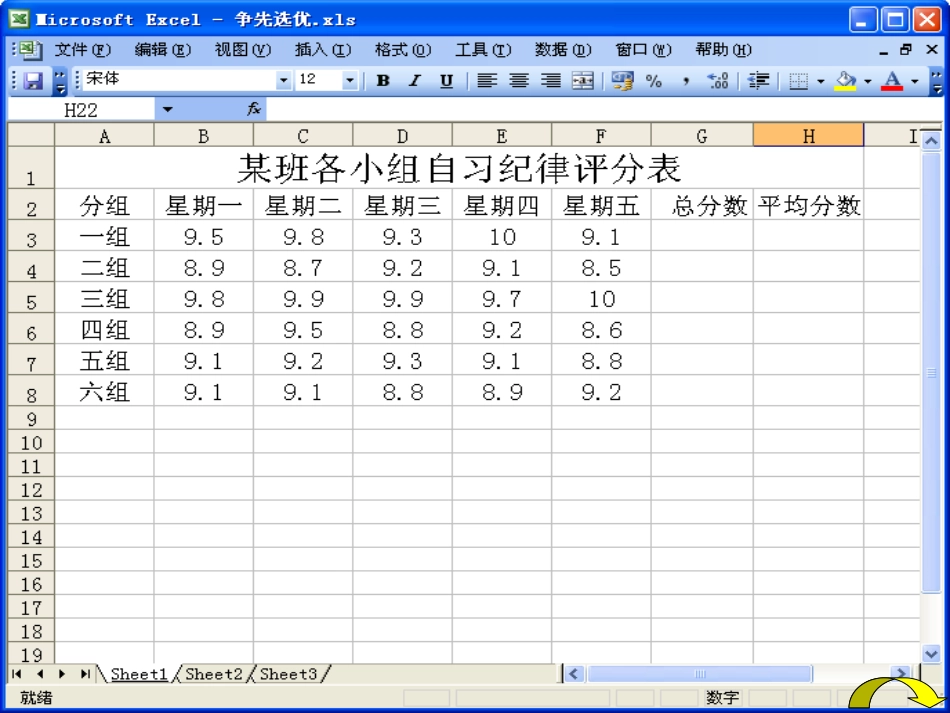Close workbook with menu bar X
This screenshot has height=713, width=950.
(932, 50)
